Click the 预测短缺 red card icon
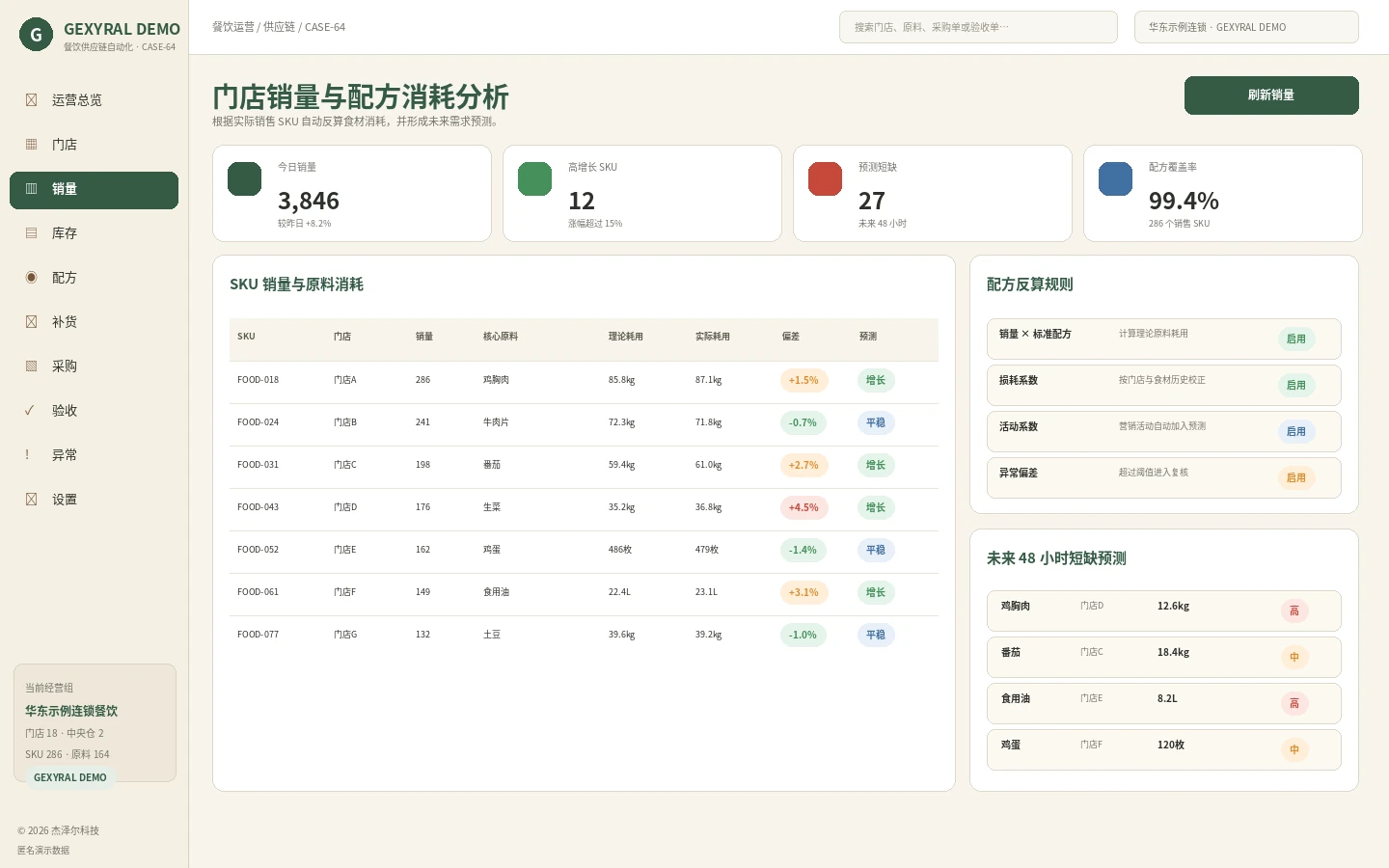The height and width of the screenshot is (868, 1389). pyautogui.click(x=826, y=179)
